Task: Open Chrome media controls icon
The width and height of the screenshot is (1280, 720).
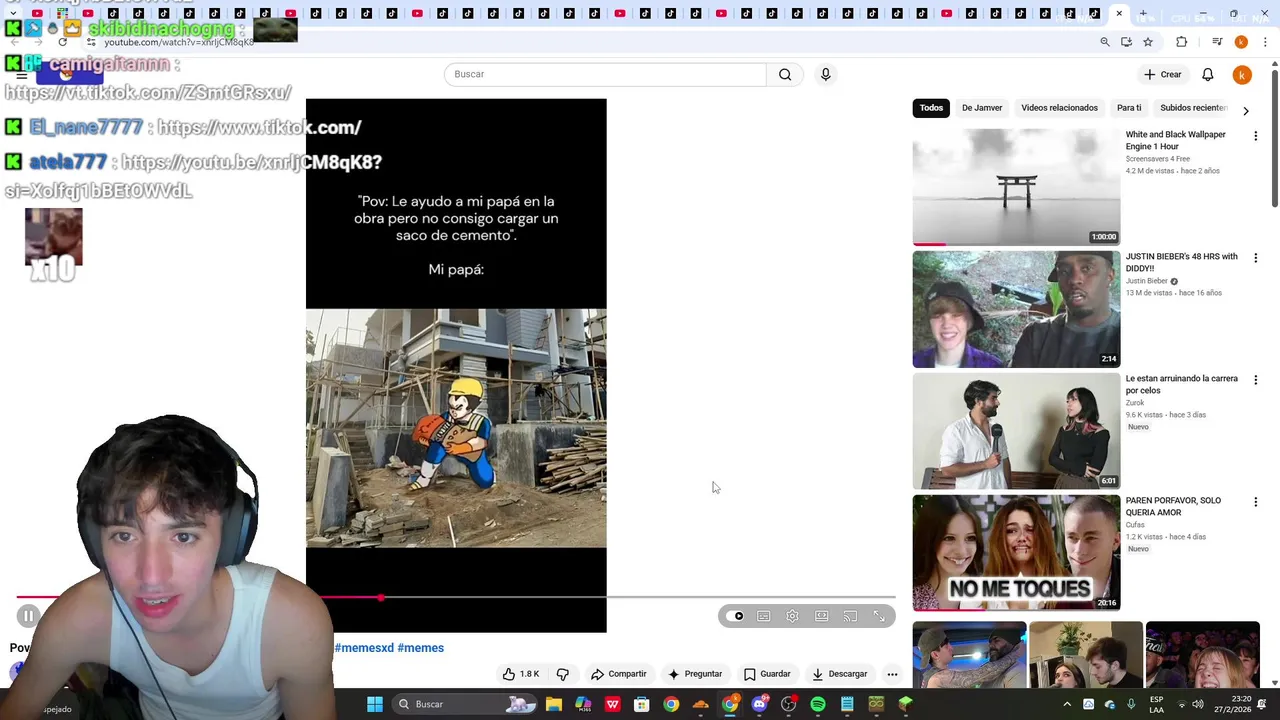Action: (1217, 42)
